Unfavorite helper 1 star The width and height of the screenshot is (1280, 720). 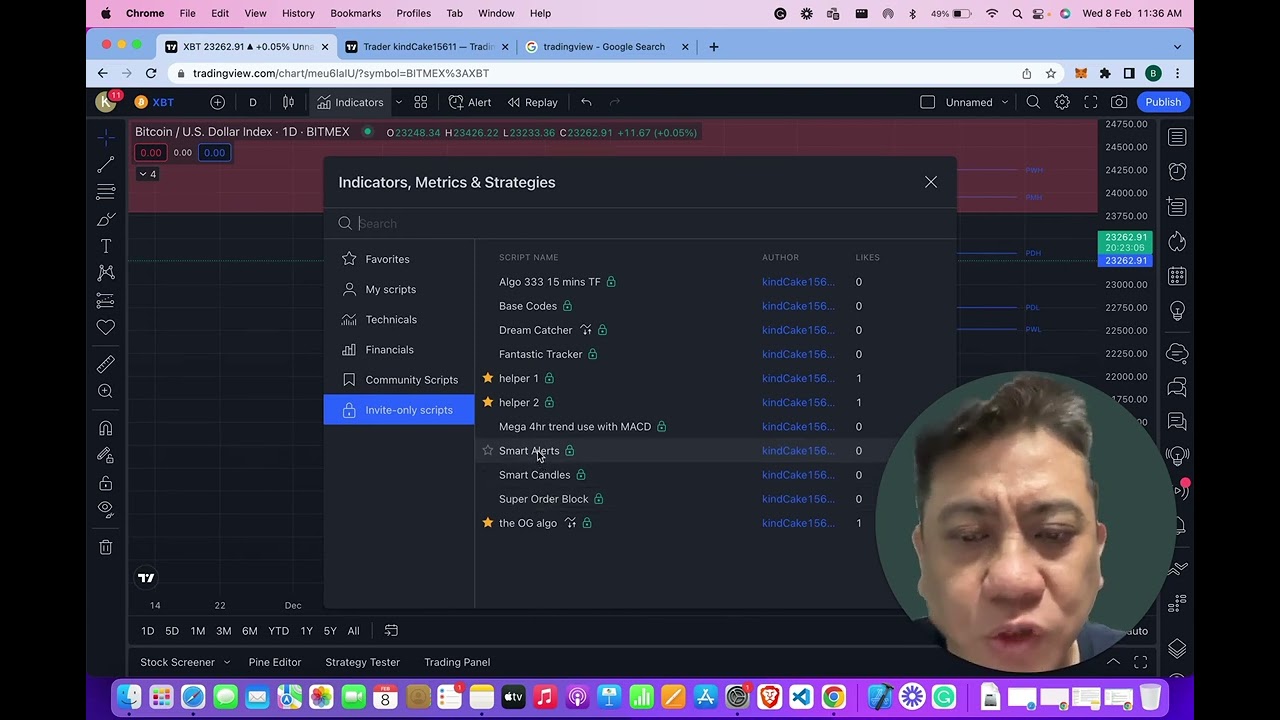click(x=488, y=378)
